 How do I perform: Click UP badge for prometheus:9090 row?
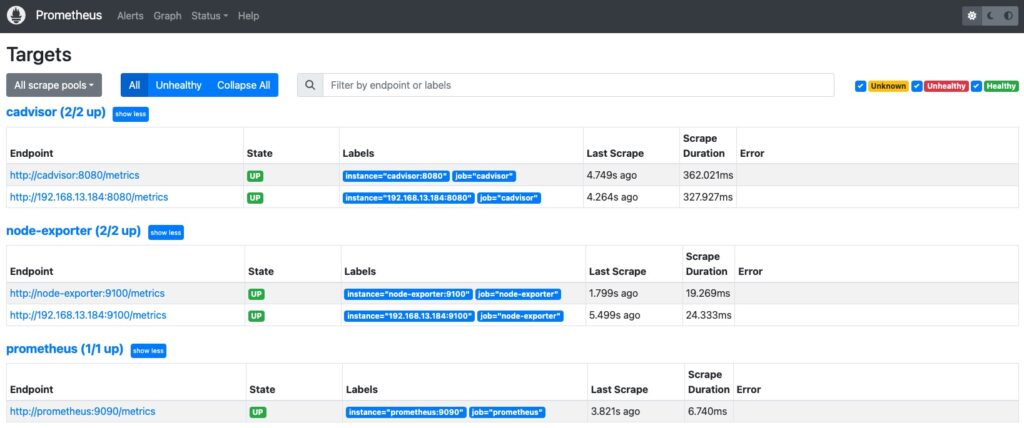pyautogui.click(x=258, y=412)
